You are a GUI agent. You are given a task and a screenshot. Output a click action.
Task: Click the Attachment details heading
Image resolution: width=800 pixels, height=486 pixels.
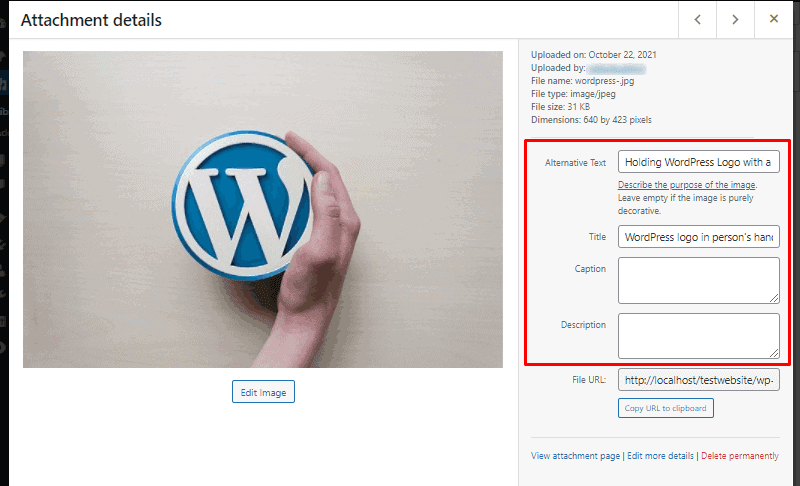(91, 20)
